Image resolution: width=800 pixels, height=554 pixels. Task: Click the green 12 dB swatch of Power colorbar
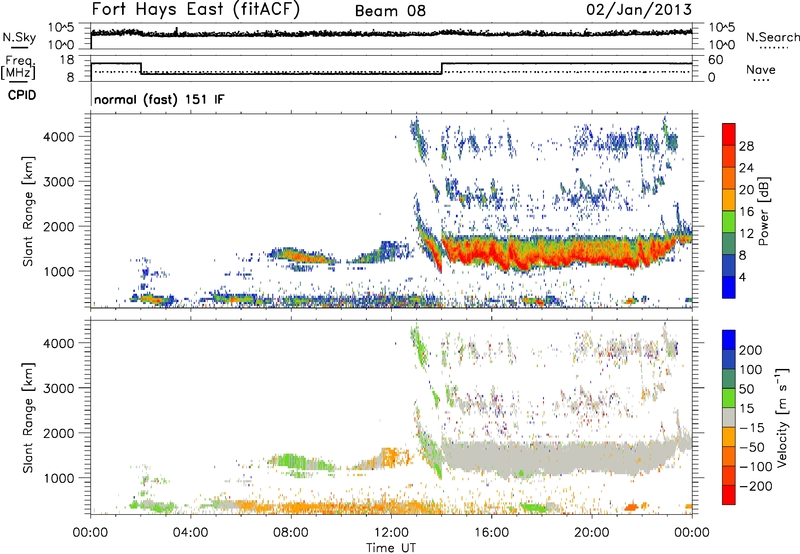tap(729, 222)
